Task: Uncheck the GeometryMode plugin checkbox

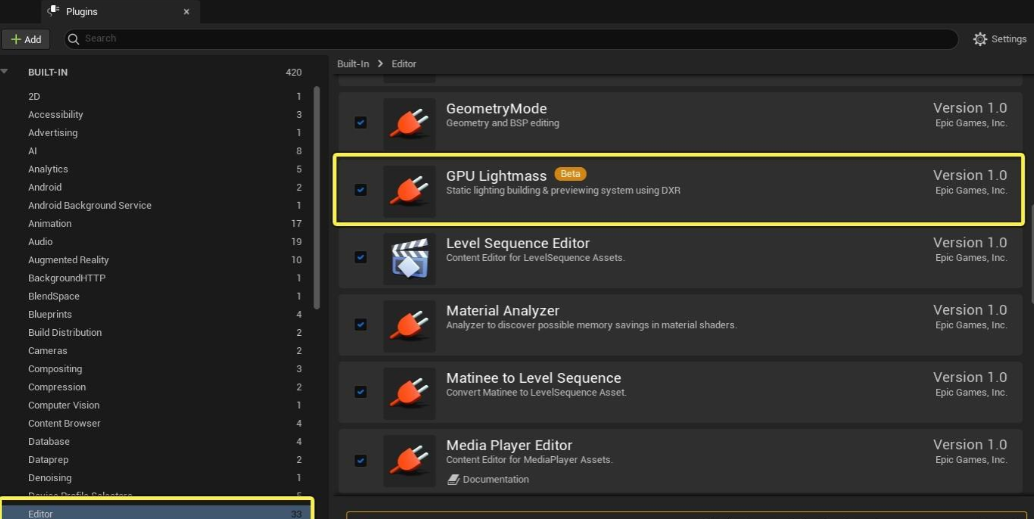Action: coord(361,123)
